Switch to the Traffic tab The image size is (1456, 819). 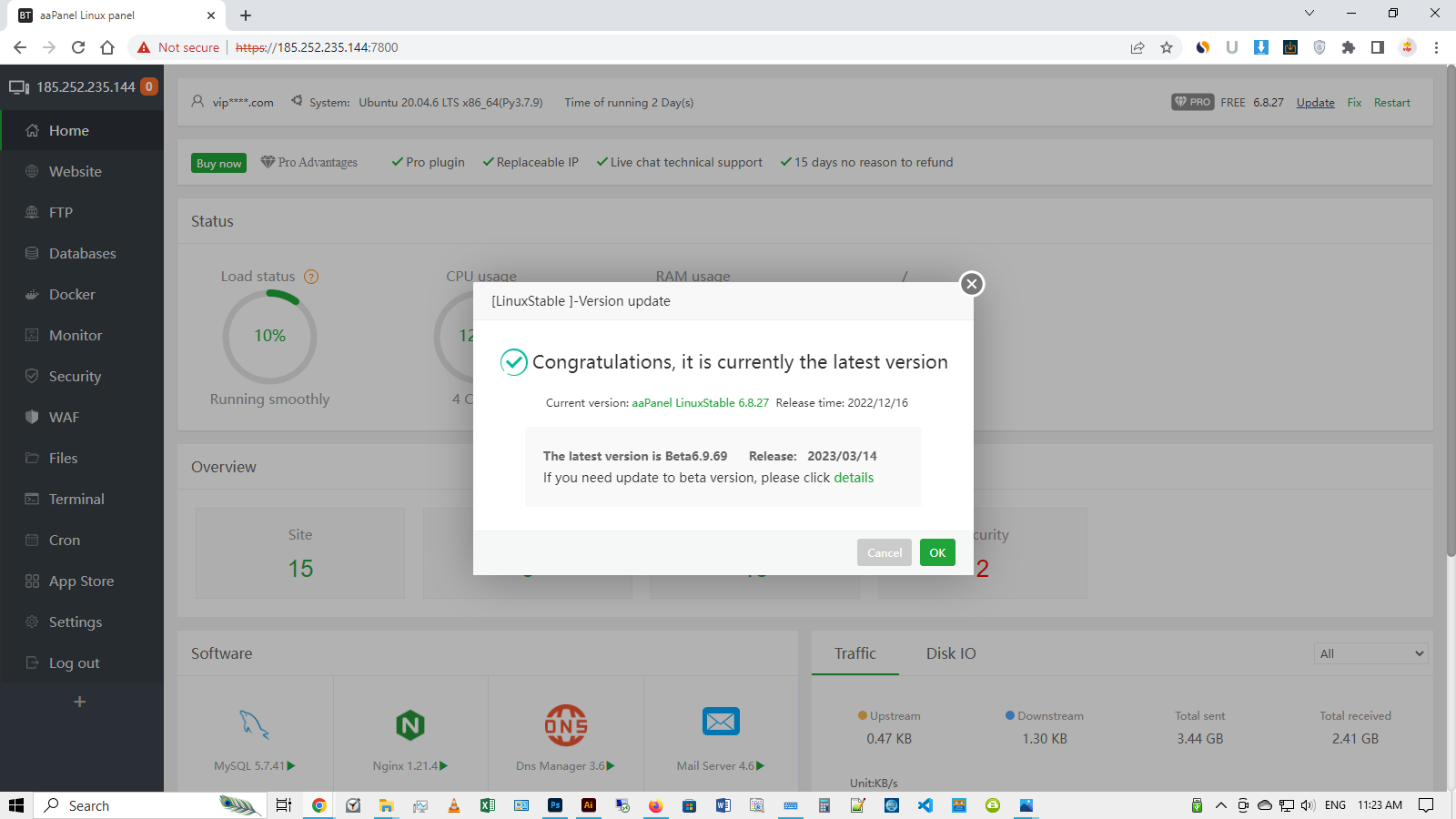click(855, 653)
